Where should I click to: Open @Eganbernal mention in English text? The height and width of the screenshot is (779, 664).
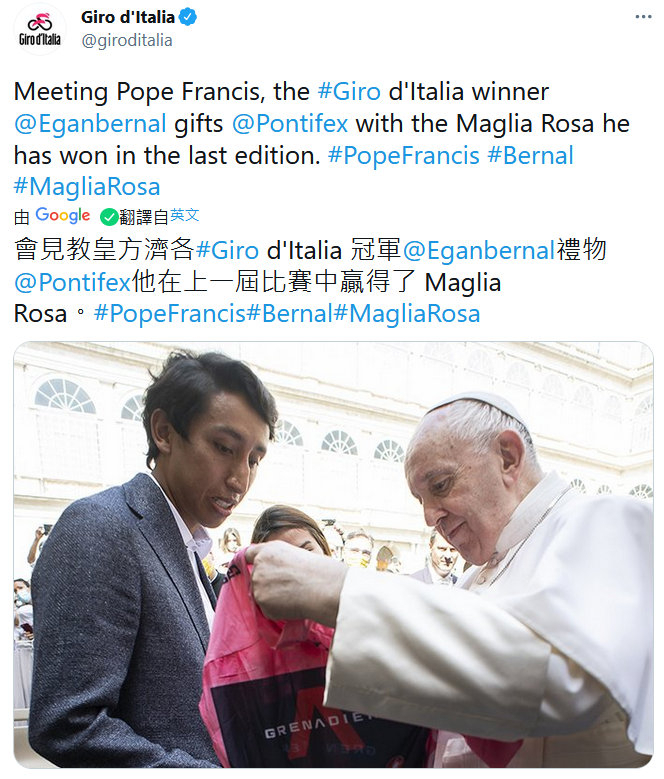click(x=90, y=124)
